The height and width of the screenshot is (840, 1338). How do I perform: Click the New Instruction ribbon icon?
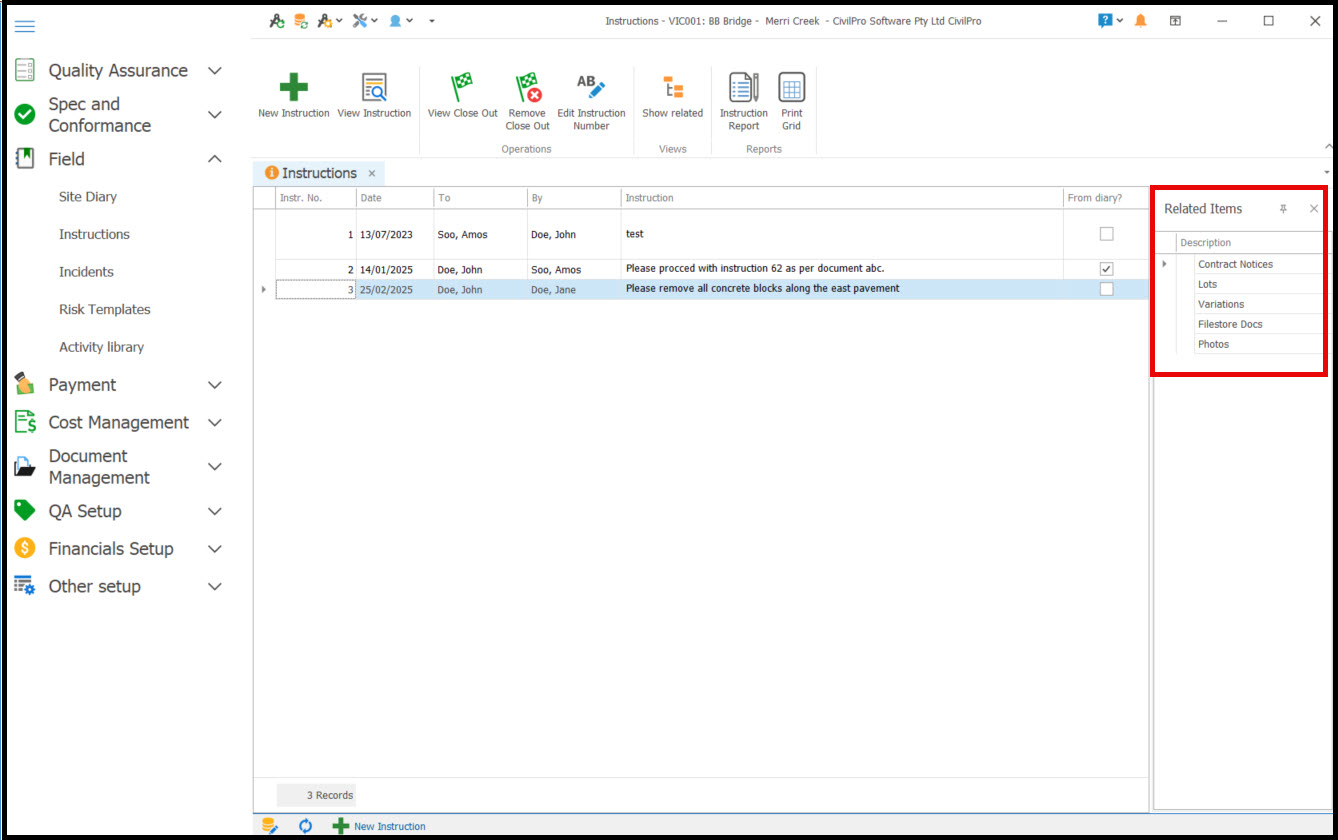pos(293,89)
